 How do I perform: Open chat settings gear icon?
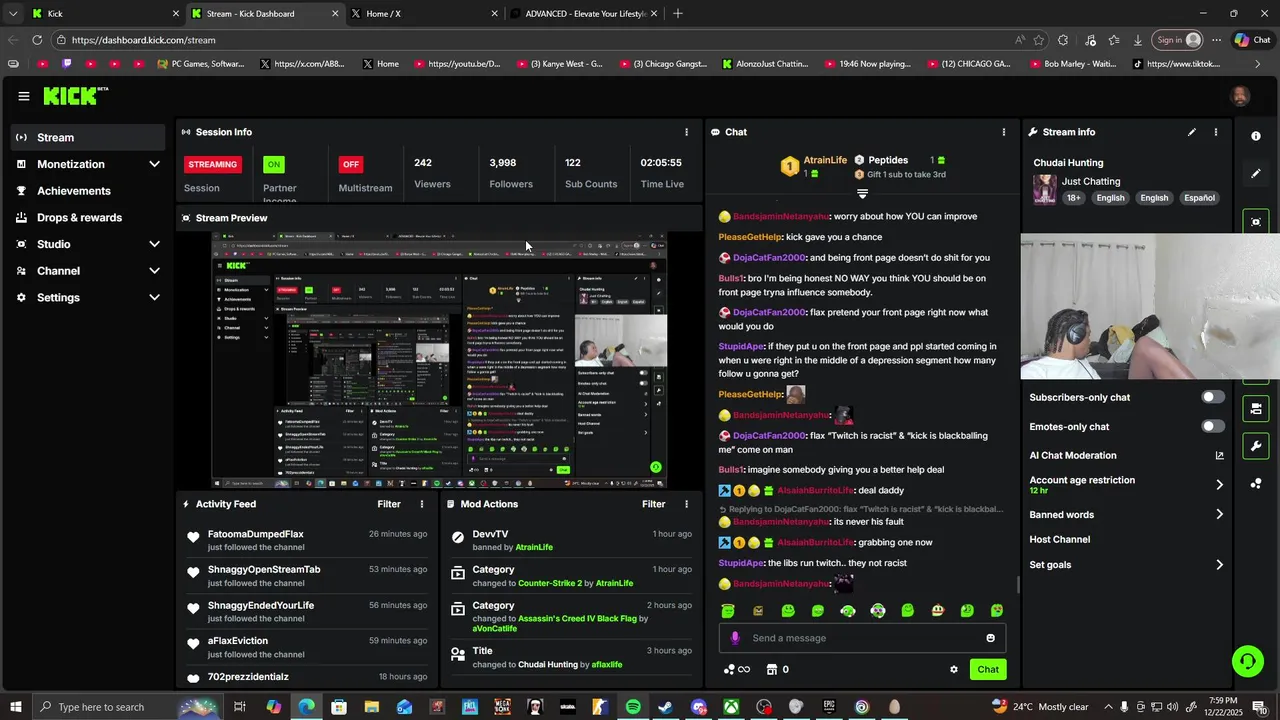[954, 670]
